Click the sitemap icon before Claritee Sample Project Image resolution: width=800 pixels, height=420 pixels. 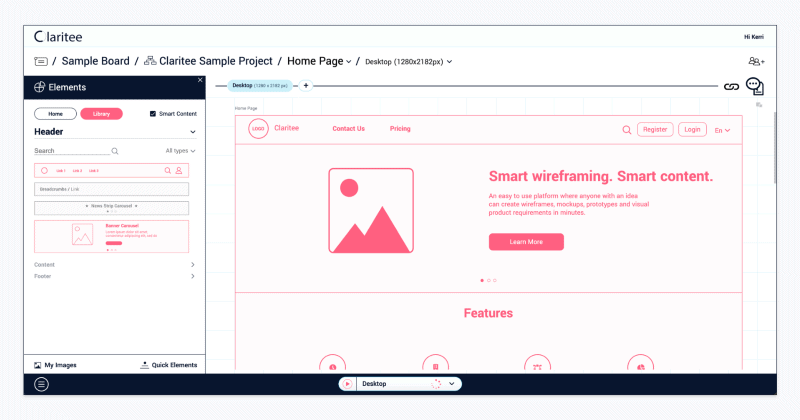pyautogui.click(x=150, y=61)
